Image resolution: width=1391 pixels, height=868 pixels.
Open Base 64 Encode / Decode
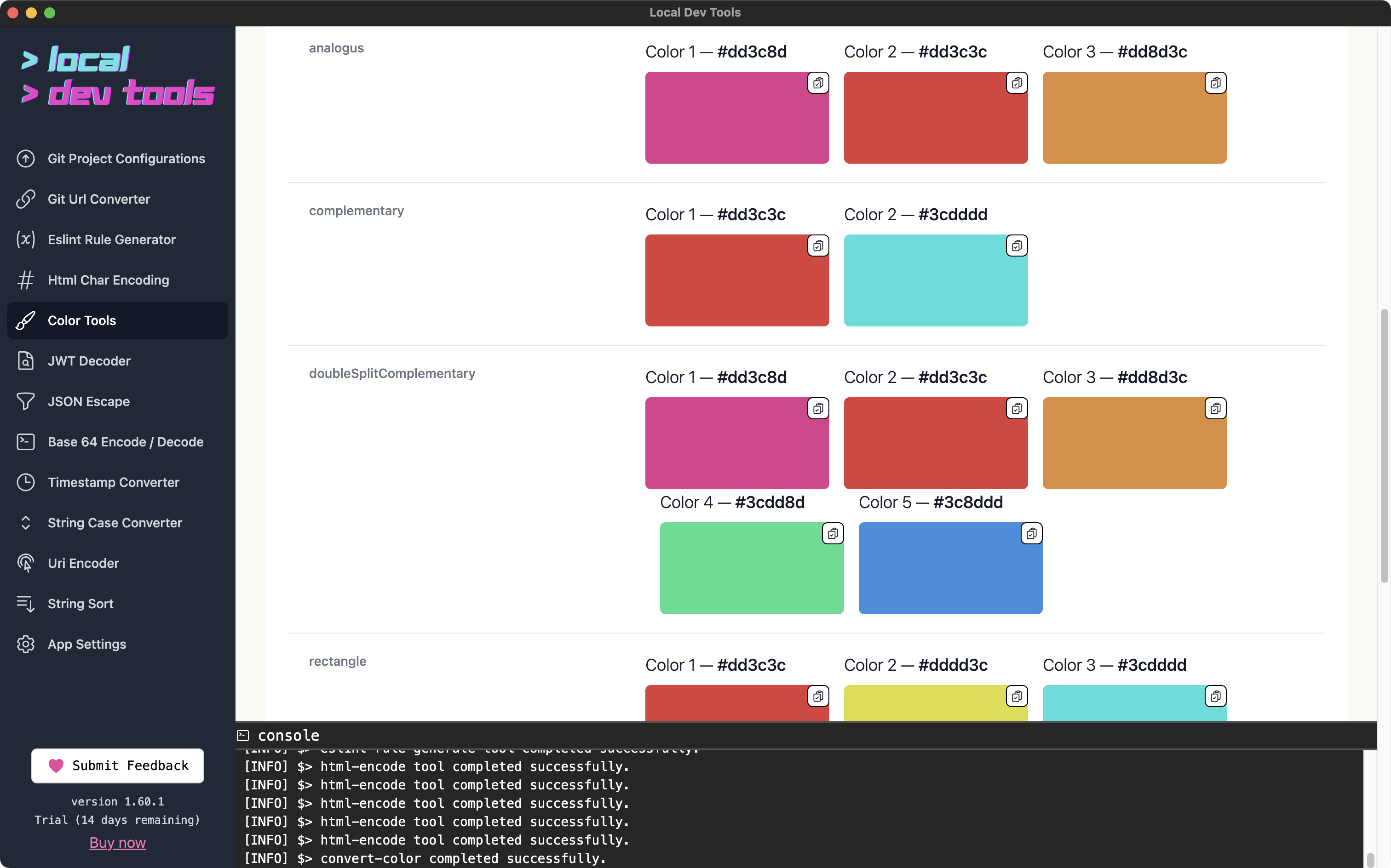coord(118,442)
